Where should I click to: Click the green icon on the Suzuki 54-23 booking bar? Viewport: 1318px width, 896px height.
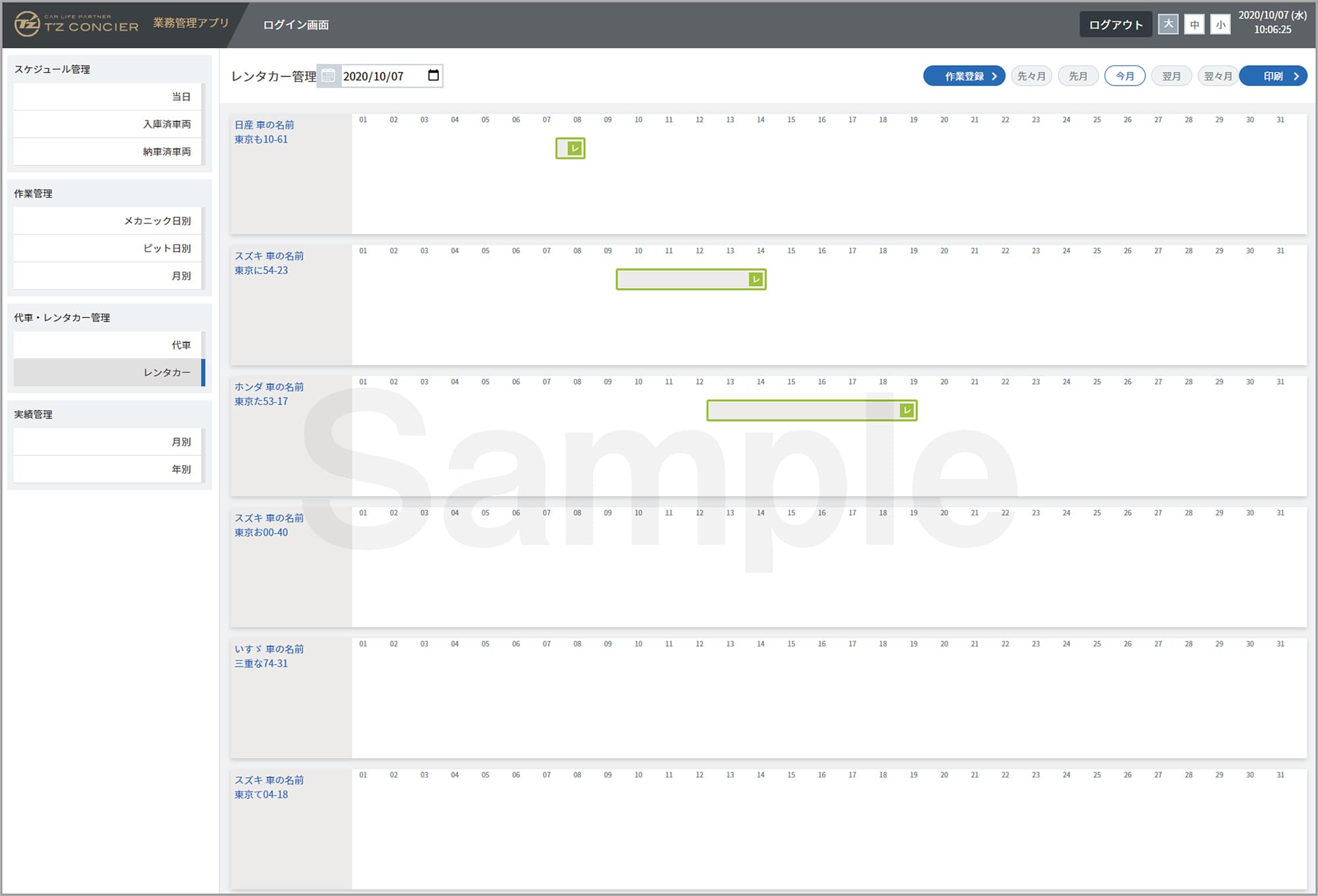point(756,279)
